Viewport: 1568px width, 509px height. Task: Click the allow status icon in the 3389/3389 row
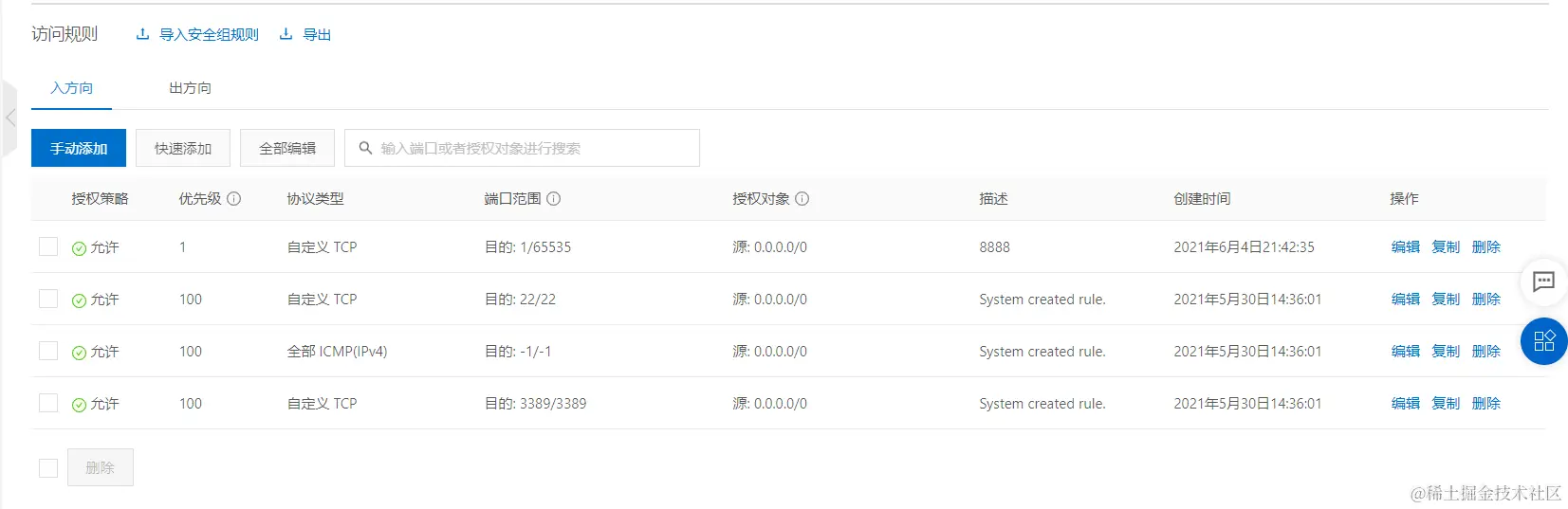point(79,405)
